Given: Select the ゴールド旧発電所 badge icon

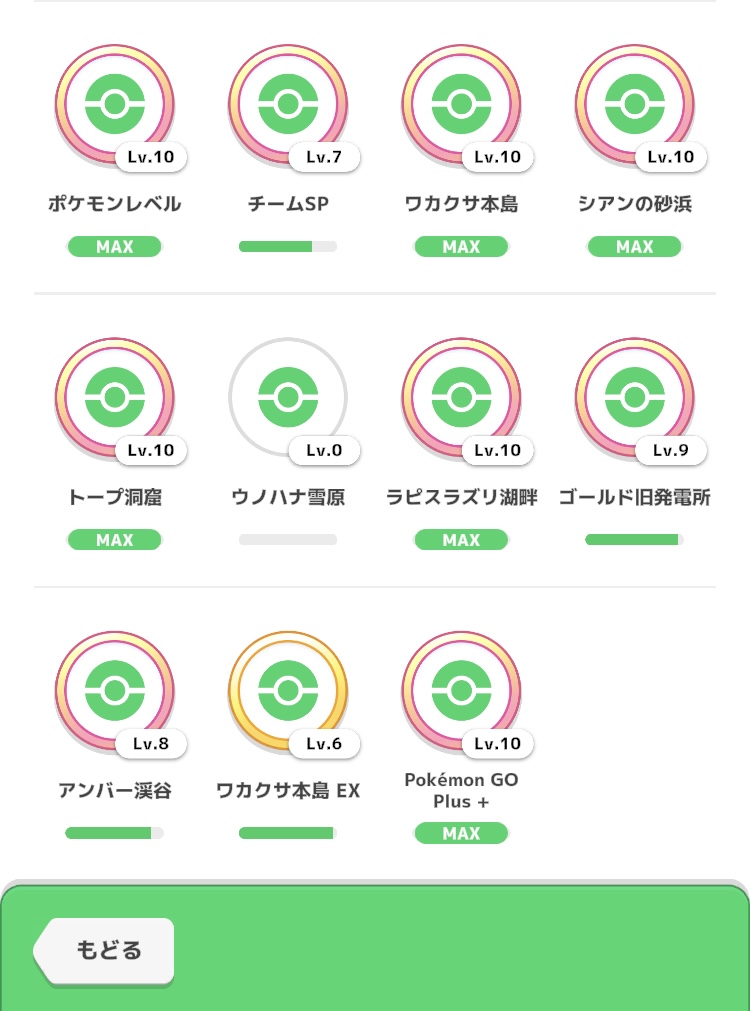Looking at the screenshot, I should coord(635,397).
